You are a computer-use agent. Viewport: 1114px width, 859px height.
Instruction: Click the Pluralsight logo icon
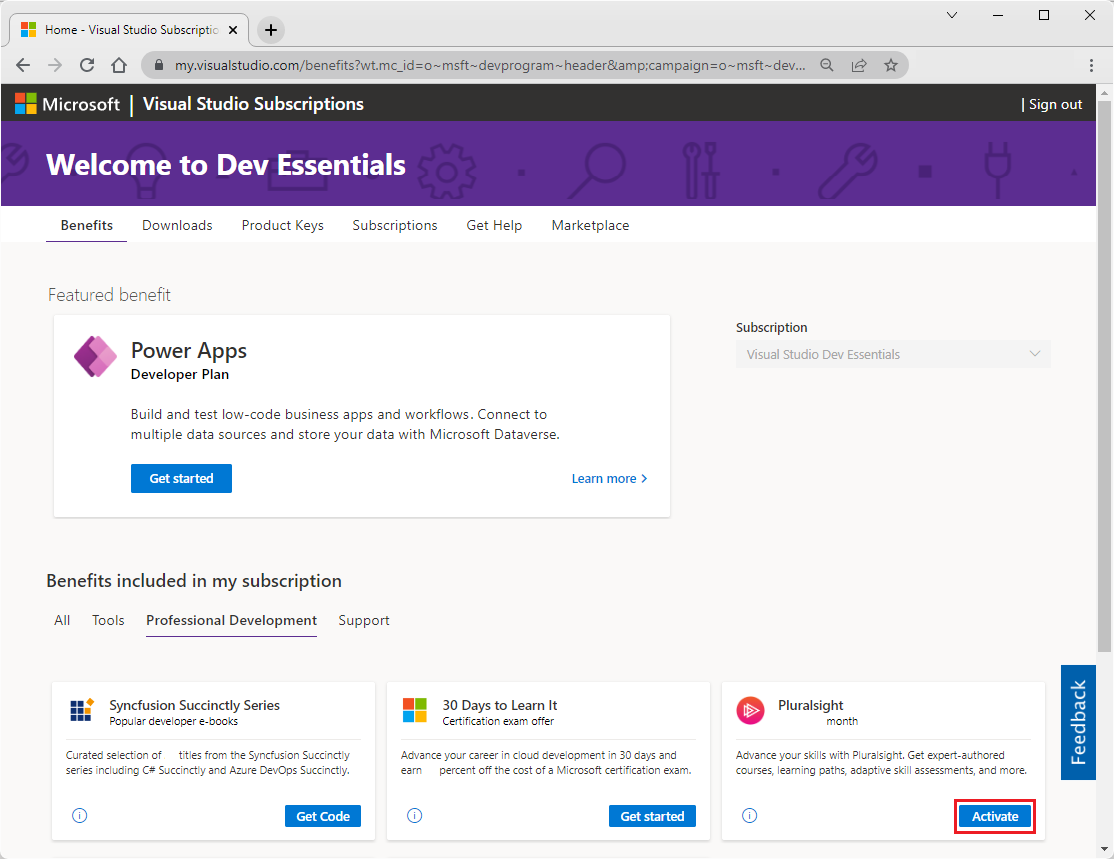[750, 711]
